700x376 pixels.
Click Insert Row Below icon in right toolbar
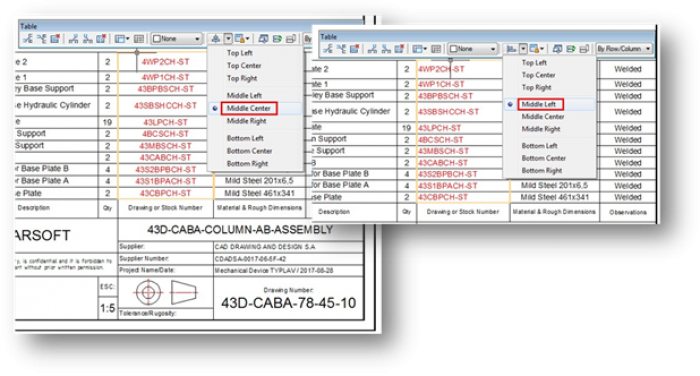pos(341,49)
